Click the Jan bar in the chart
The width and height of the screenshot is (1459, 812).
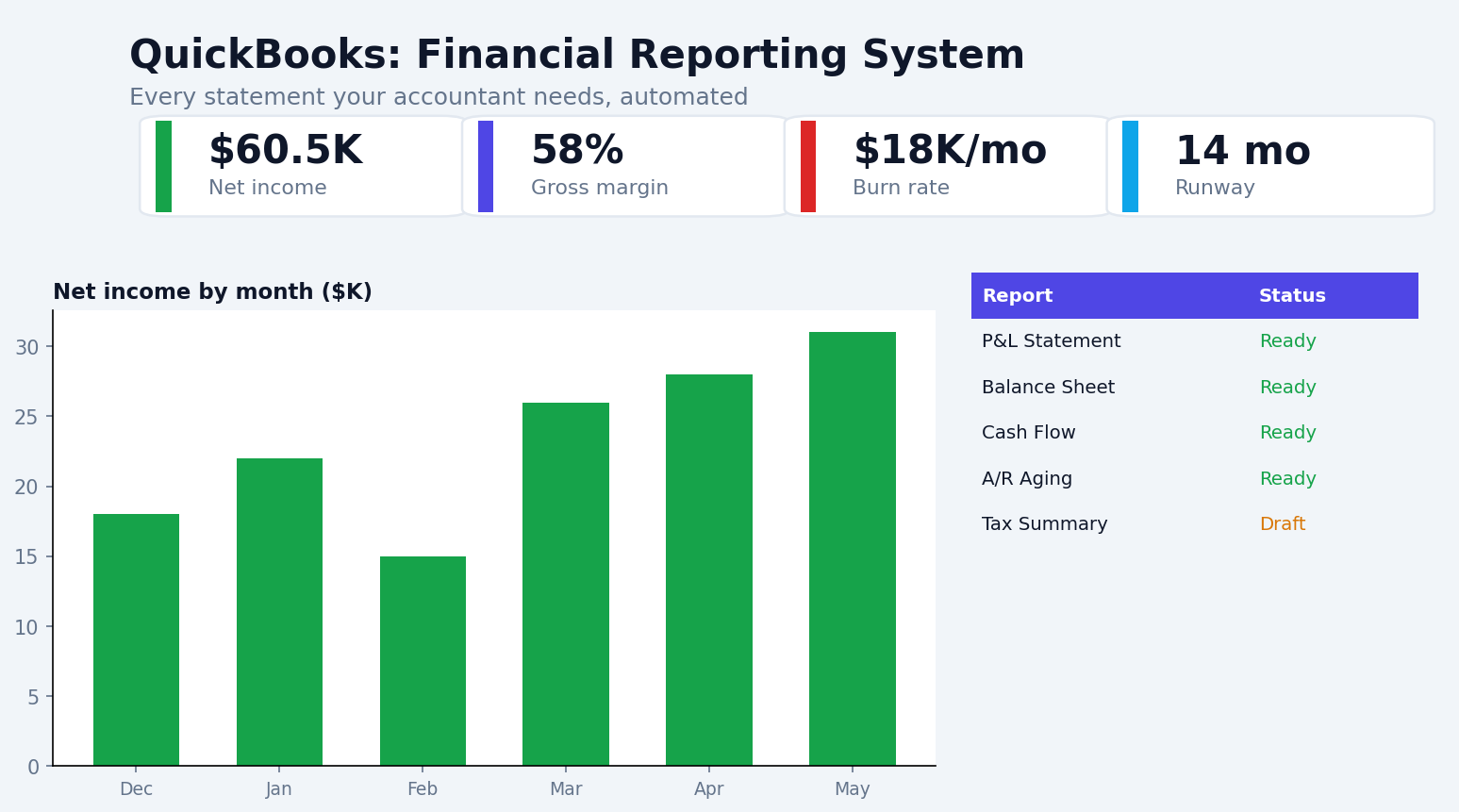(279, 612)
